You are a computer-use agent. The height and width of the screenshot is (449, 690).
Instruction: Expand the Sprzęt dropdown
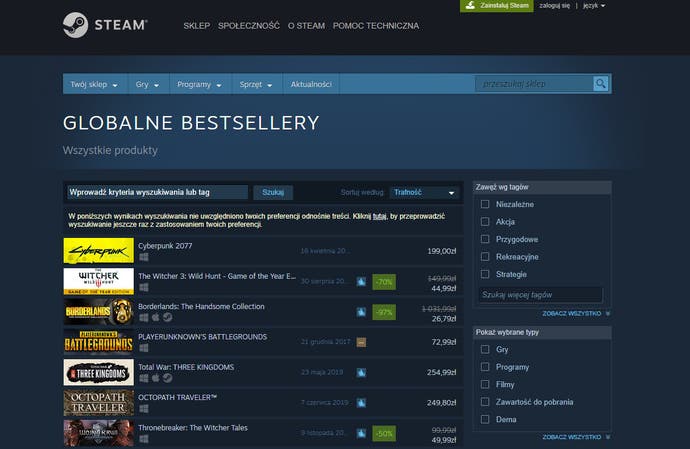(256, 84)
